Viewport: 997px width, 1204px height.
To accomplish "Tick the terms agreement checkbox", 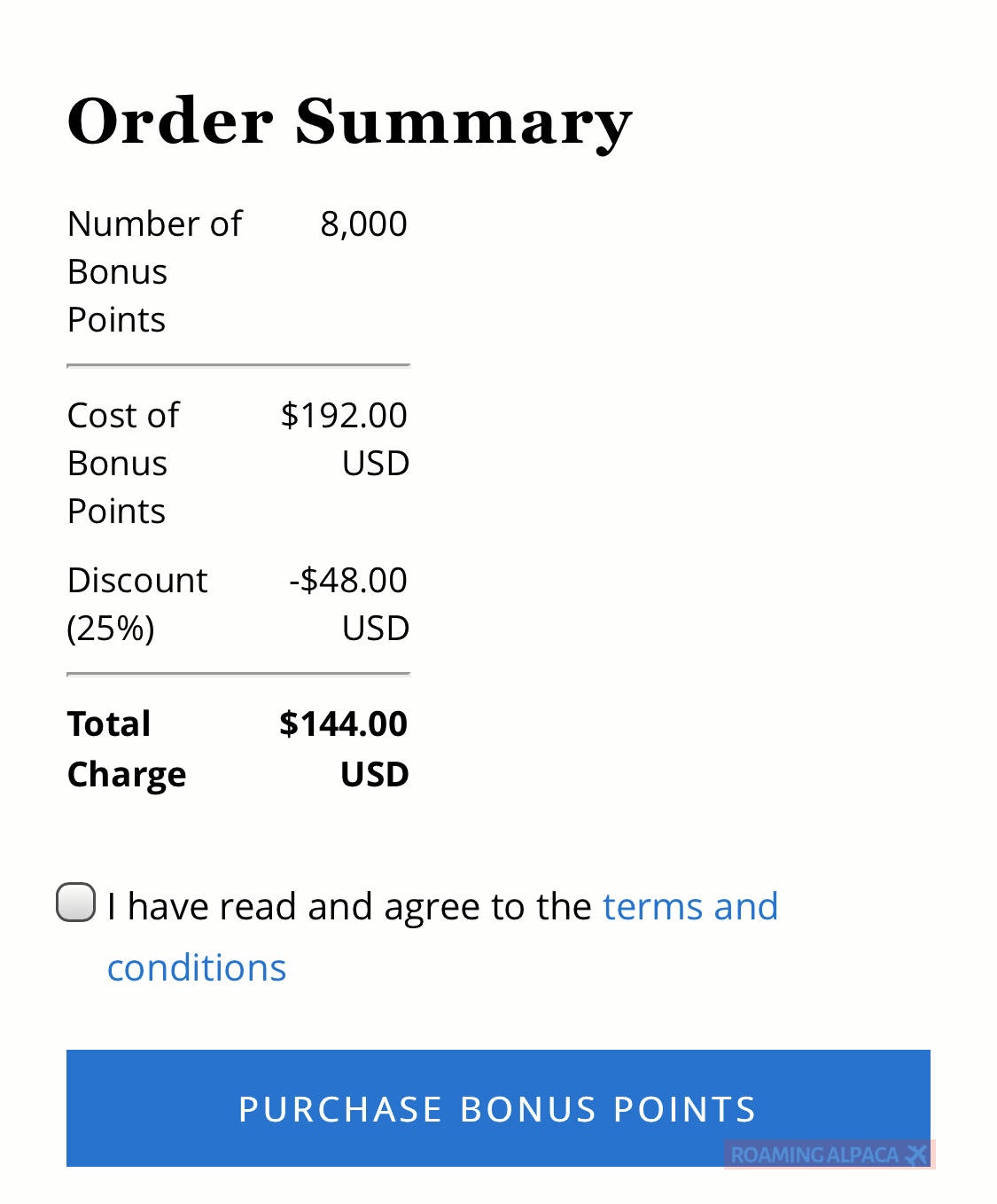I will (x=76, y=903).
